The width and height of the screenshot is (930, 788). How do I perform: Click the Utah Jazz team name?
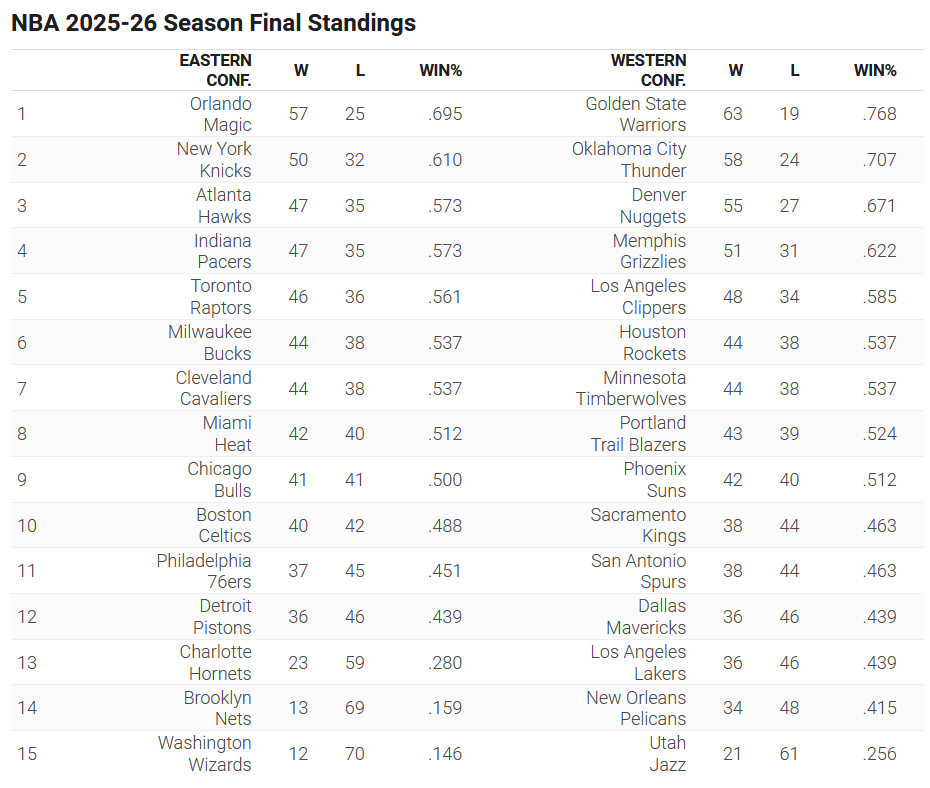667,754
